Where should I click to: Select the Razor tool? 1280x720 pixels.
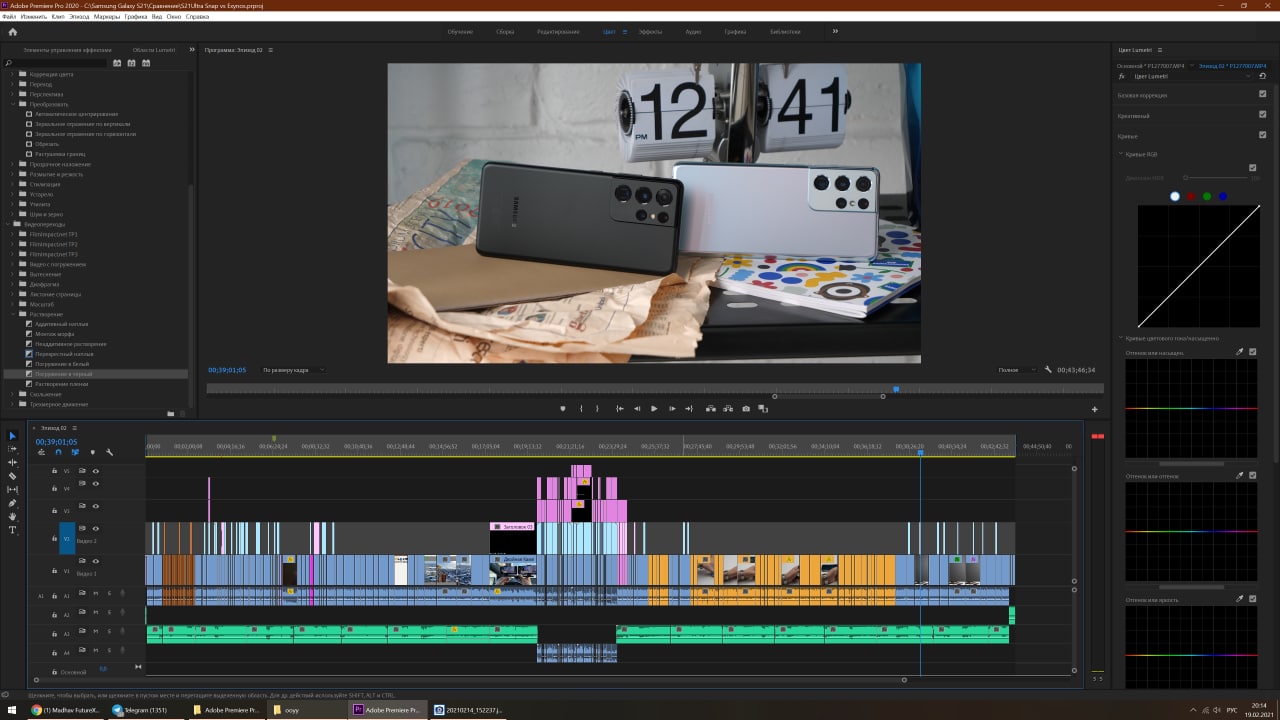13,476
